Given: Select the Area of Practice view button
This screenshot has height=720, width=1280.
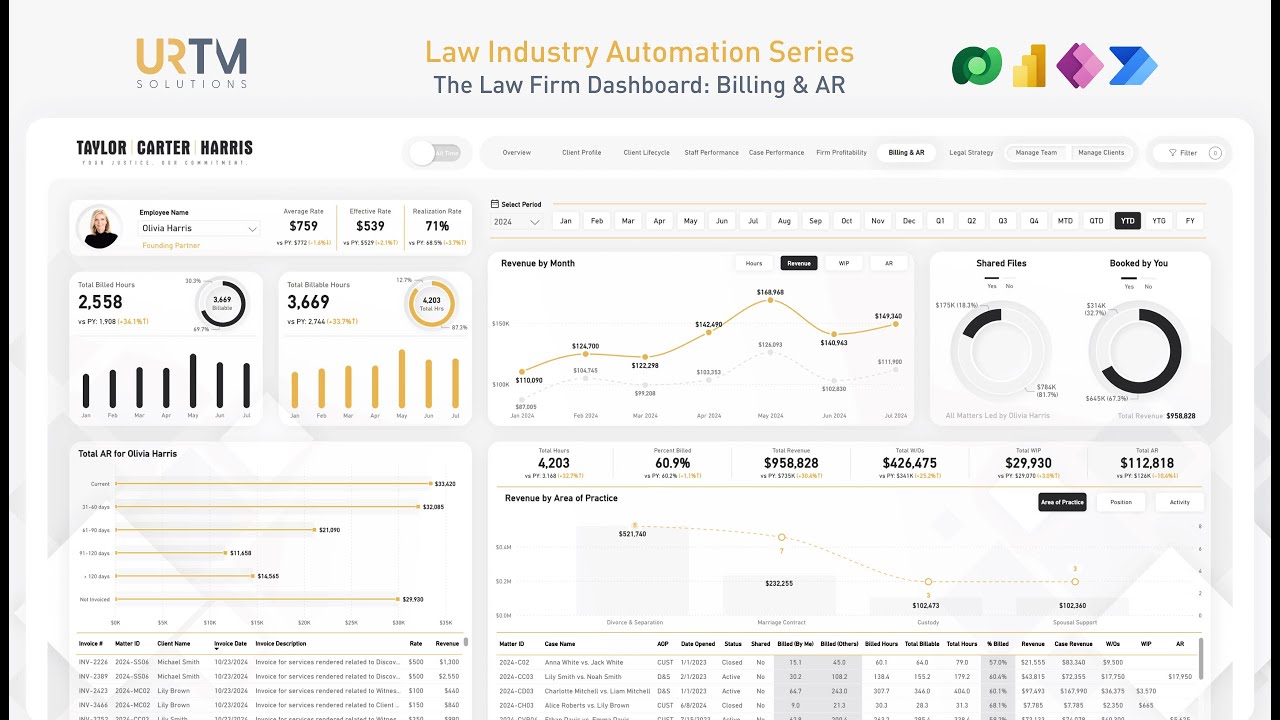Looking at the screenshot, I should point(1062,502).
